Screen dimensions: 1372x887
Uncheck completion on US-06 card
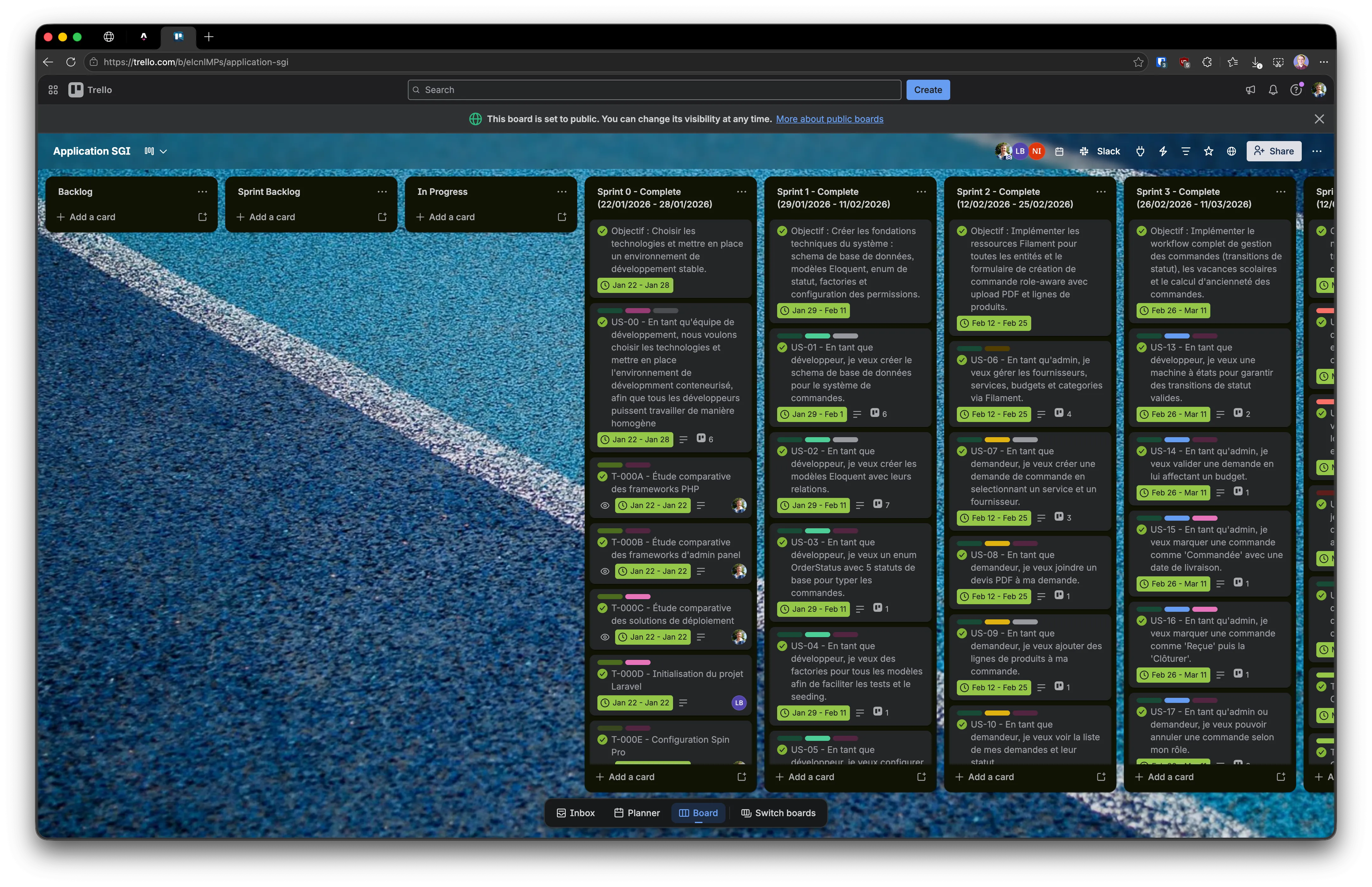coord(962,360)
